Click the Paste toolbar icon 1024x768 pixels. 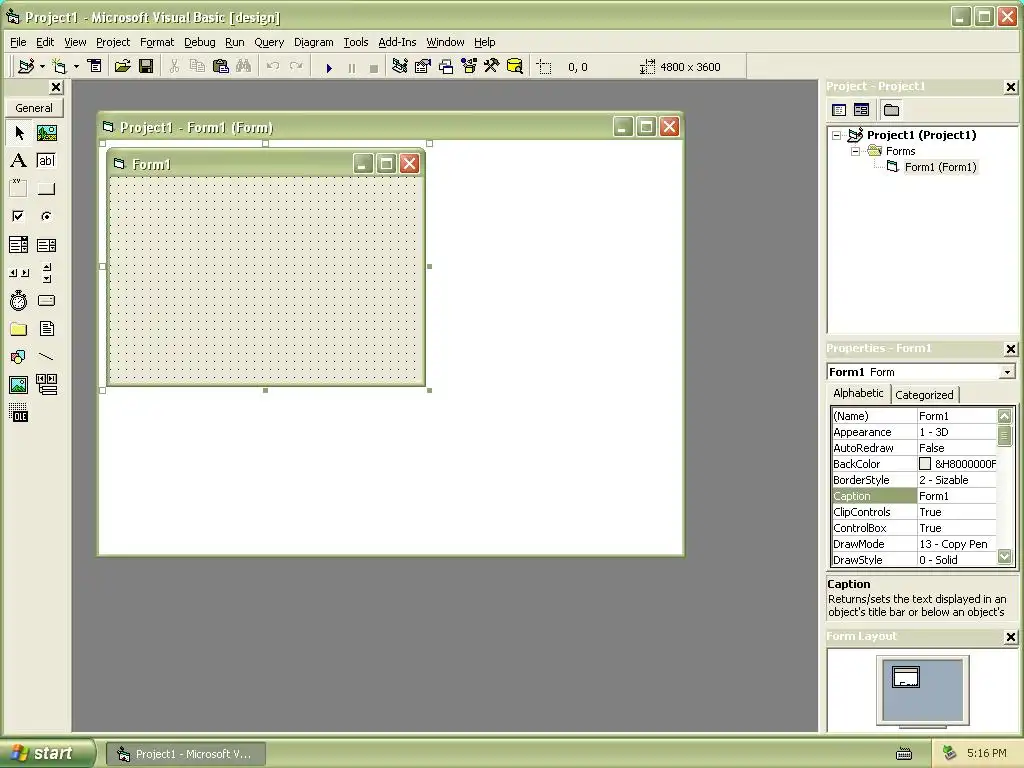(221, 66)
